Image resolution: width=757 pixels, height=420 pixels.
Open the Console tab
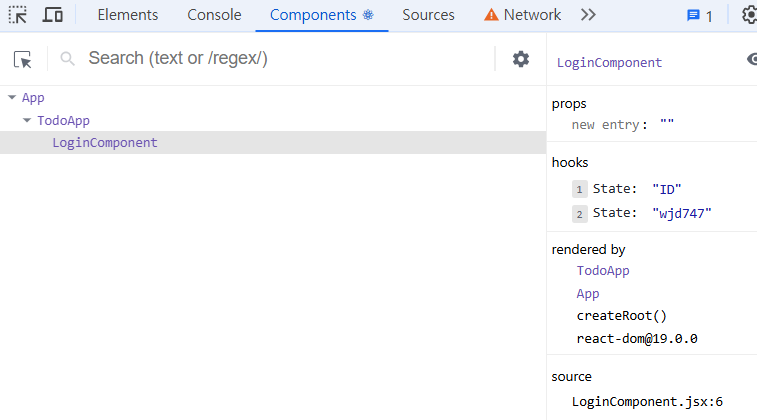click(214, 15)
